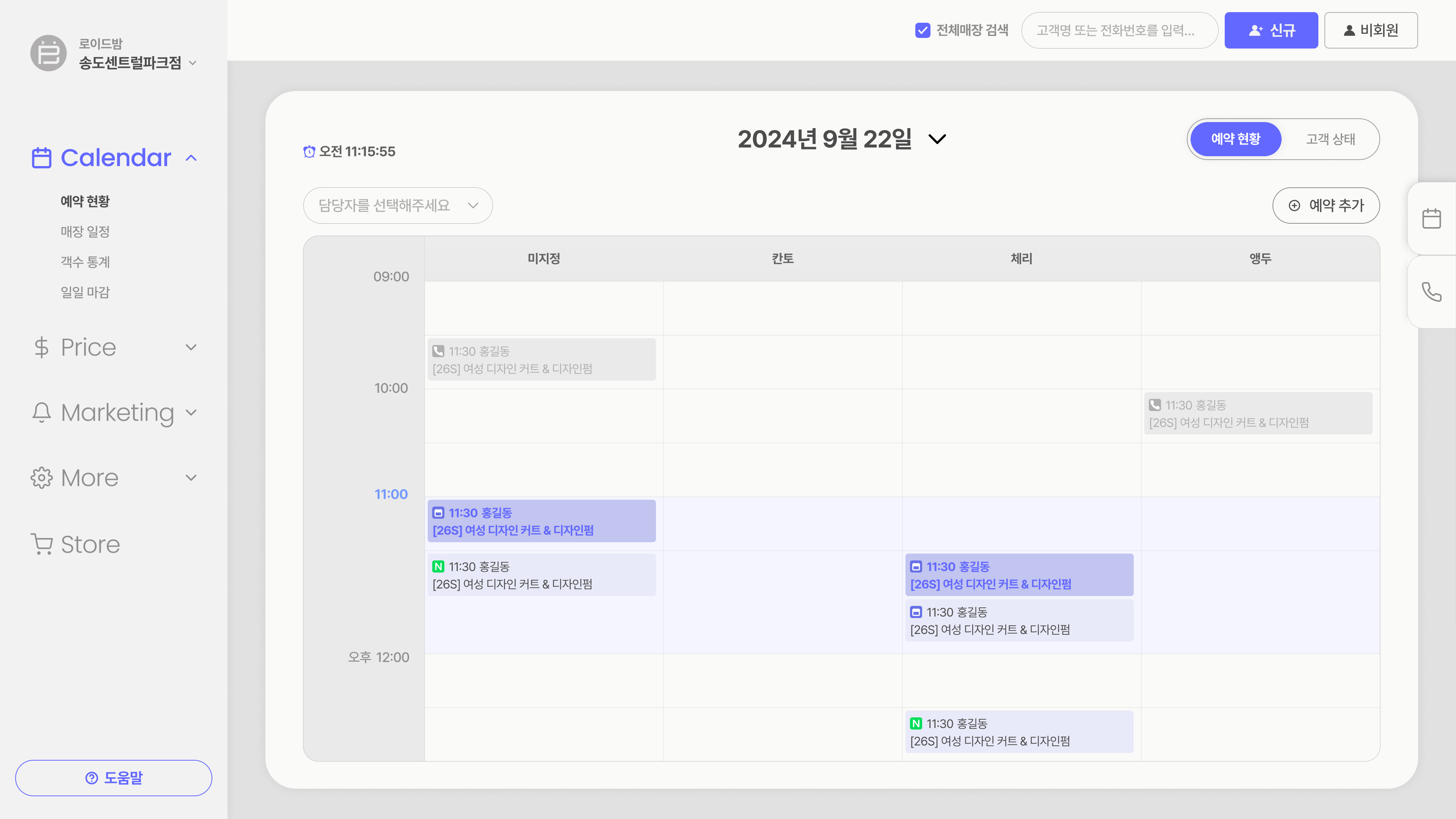Click calendar icon on highlighted 미지정 reservation
Viewport: 1456px width, 819px height.
tap(438, 513)
